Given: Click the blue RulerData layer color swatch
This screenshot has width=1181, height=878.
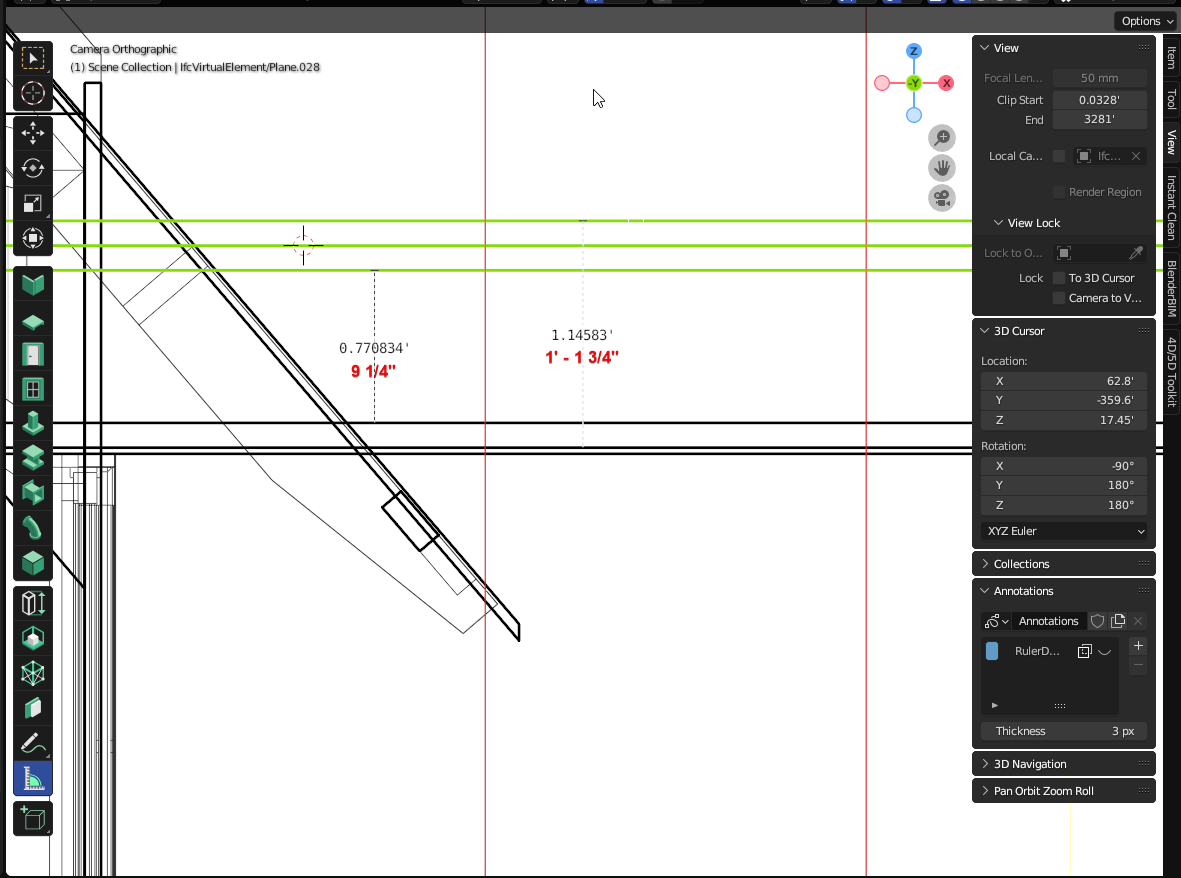Looking at the screenshot, I should point(992,651).
